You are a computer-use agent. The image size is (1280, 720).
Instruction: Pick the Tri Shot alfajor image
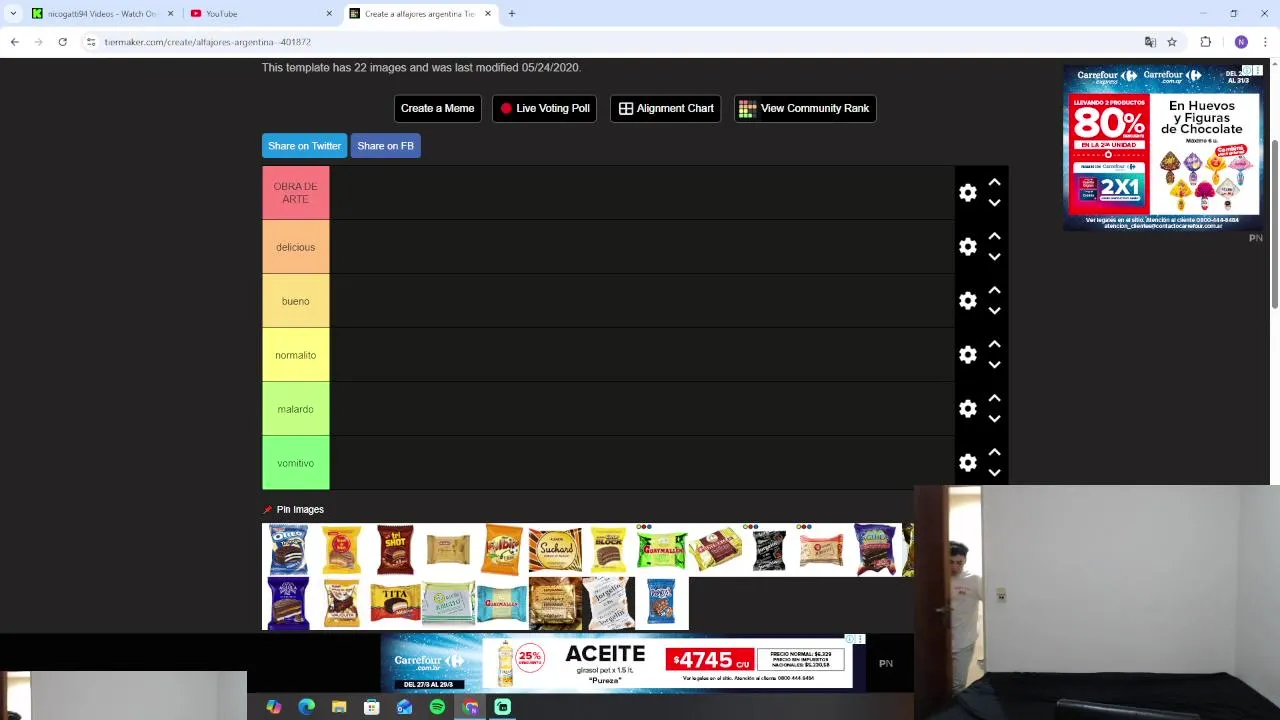coord(395,549)
